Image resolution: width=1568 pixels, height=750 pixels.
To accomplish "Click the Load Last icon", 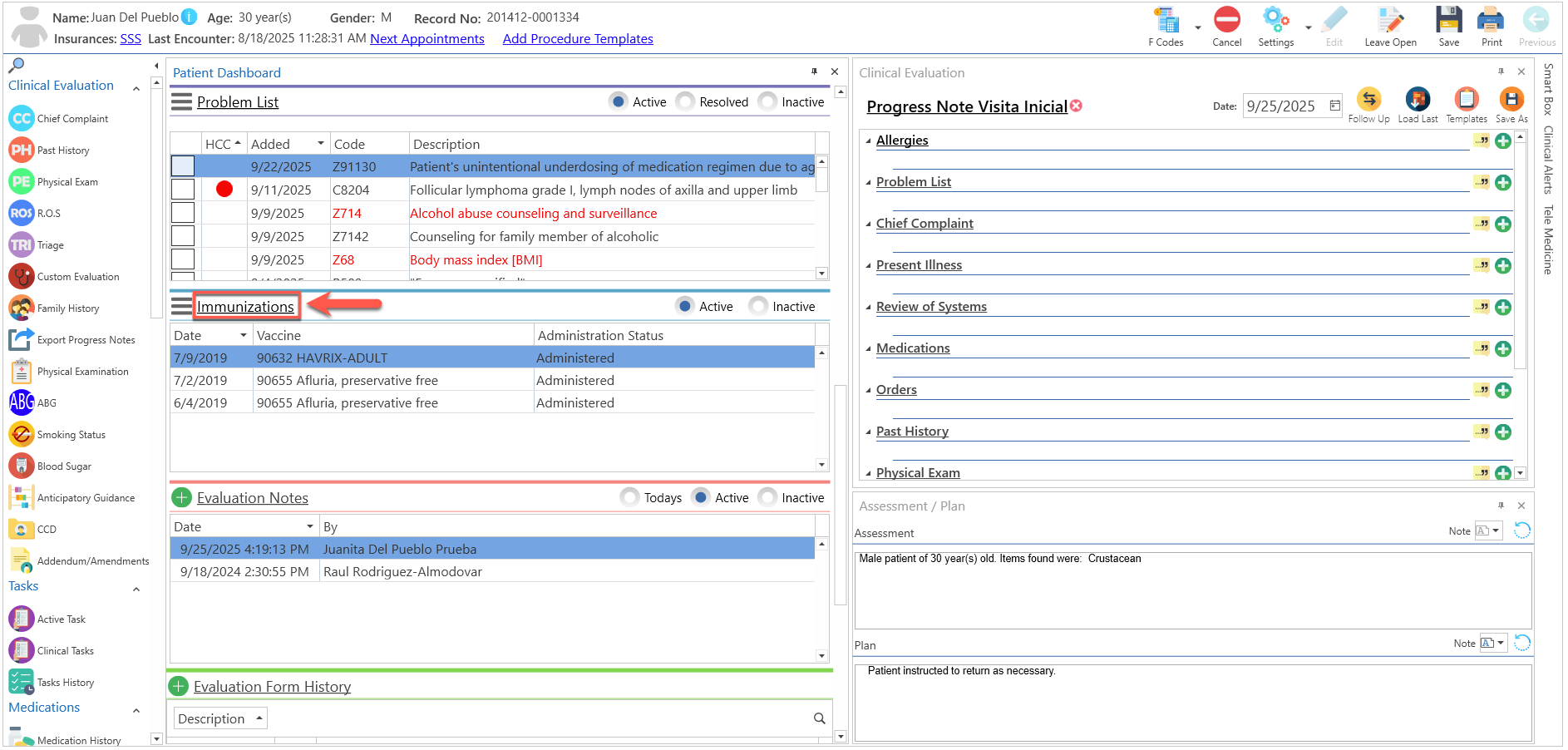I will (x=1418, y=99).
